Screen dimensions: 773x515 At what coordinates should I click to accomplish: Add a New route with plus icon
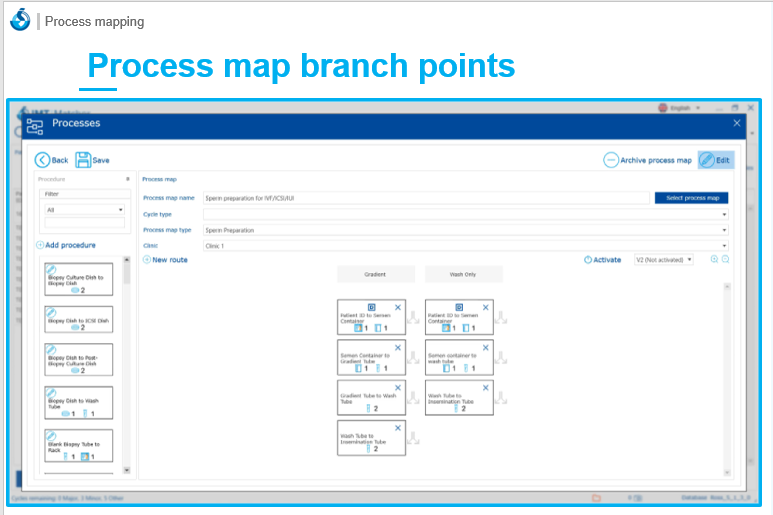147,260
